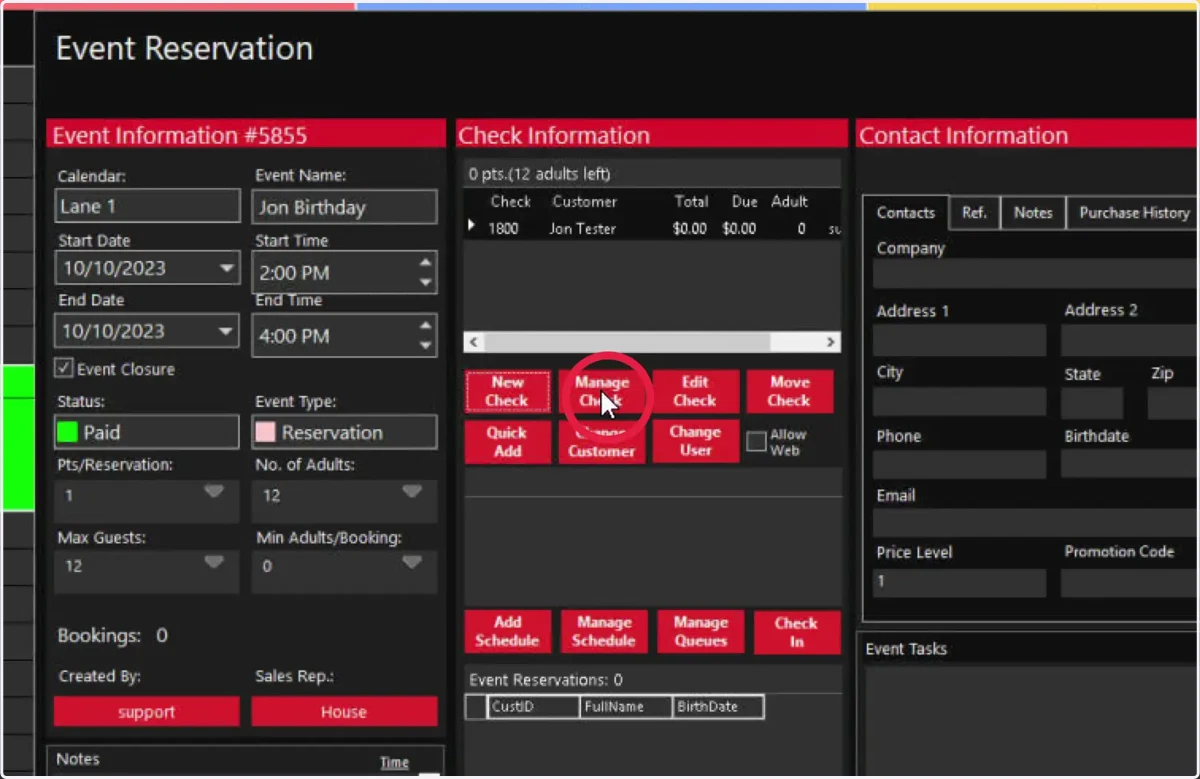The width and height of the screenshot is (1200, 779).
Task: Click the Check In button
Action: tap(797, 632)
